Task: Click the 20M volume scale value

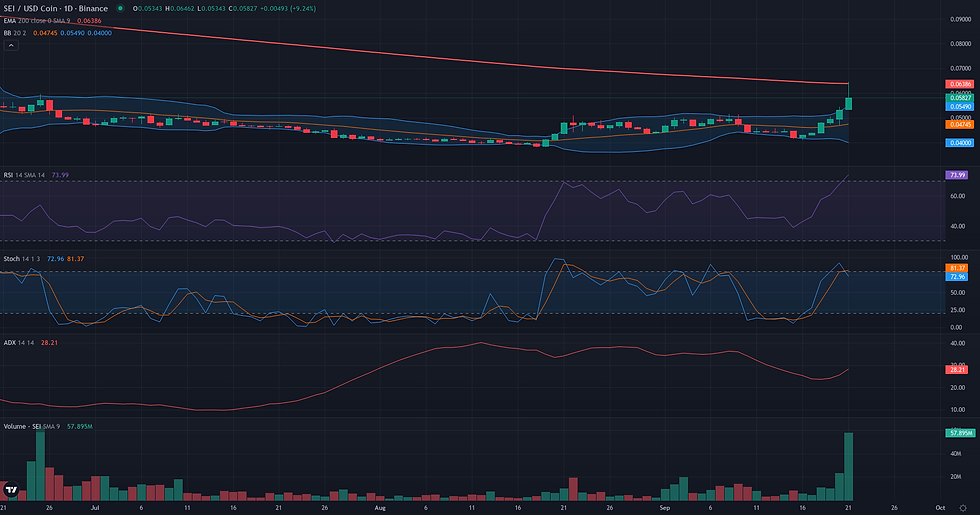Action: point(956,476)
